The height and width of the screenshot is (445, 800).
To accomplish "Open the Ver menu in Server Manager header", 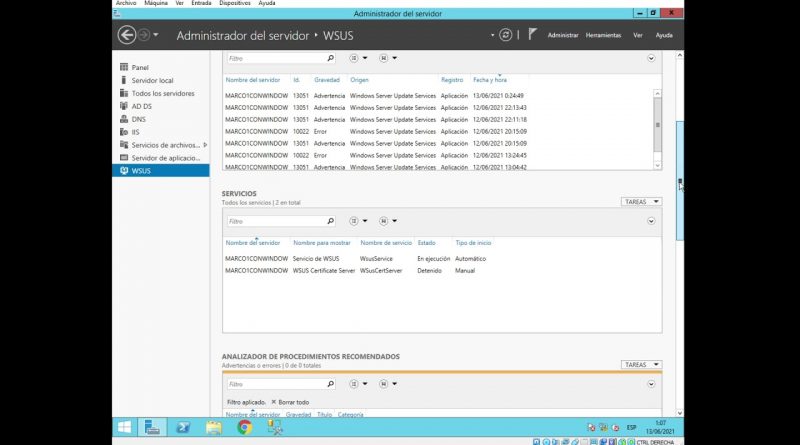I will tap(638, 35).
